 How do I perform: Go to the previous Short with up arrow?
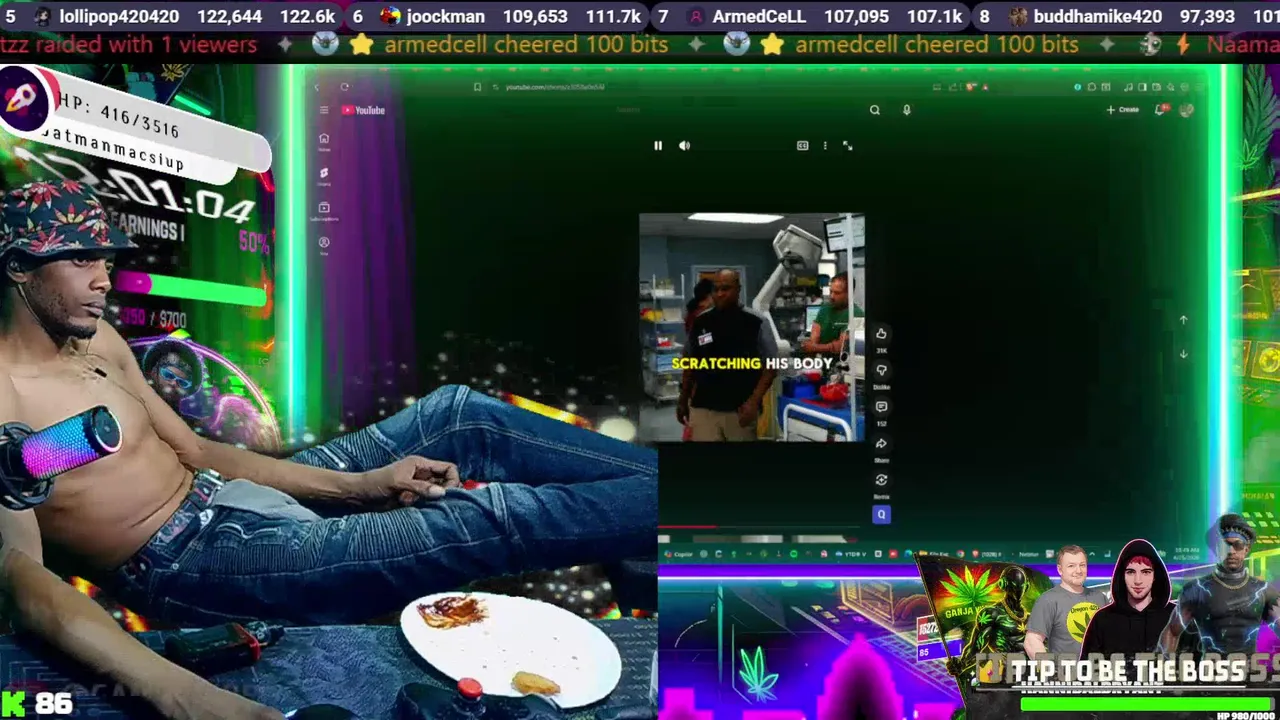click(1183, 320)
